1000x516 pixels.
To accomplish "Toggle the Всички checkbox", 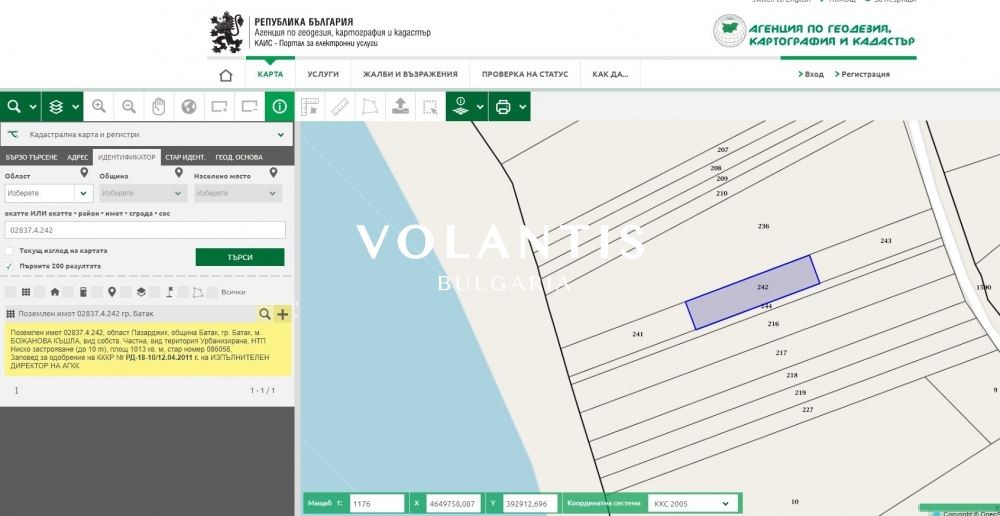I will click(212, 292).
